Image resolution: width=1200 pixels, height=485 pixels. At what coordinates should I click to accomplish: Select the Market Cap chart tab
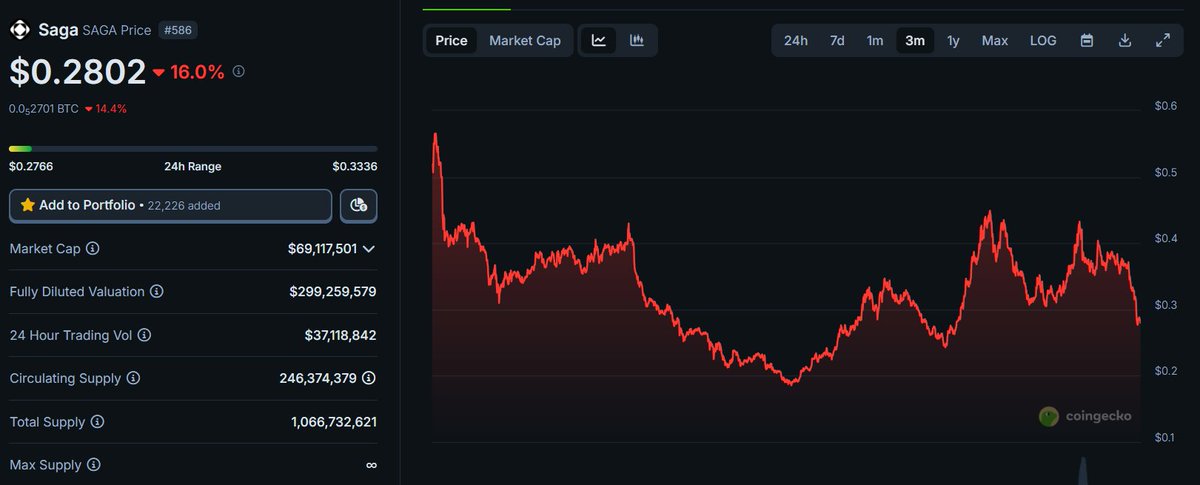point(525,41)
